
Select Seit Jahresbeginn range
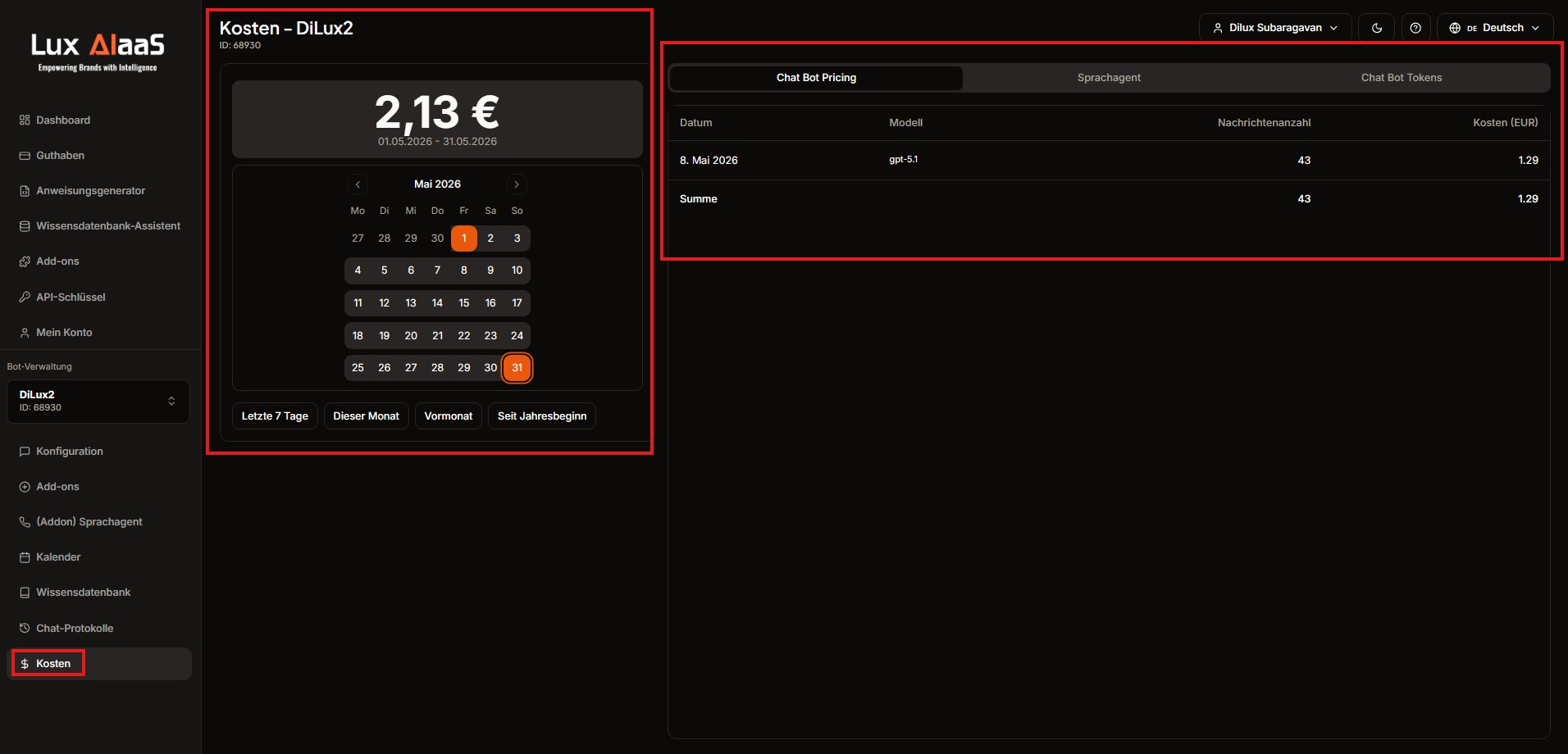542,416
